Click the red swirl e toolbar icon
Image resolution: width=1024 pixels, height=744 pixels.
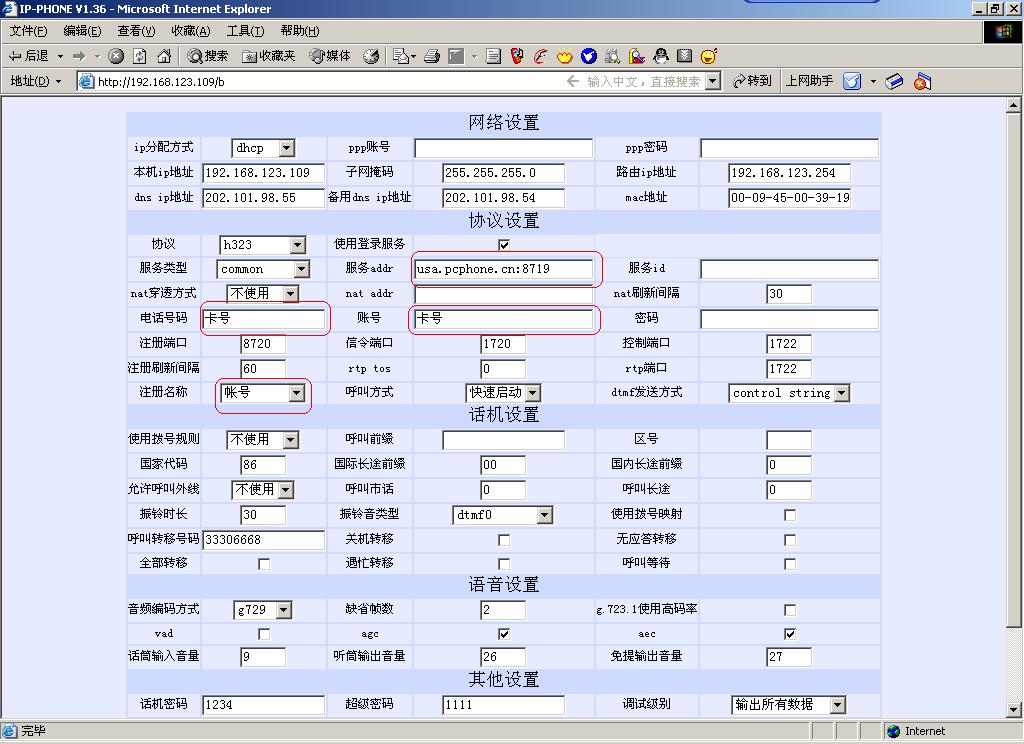tap(540, 56)
